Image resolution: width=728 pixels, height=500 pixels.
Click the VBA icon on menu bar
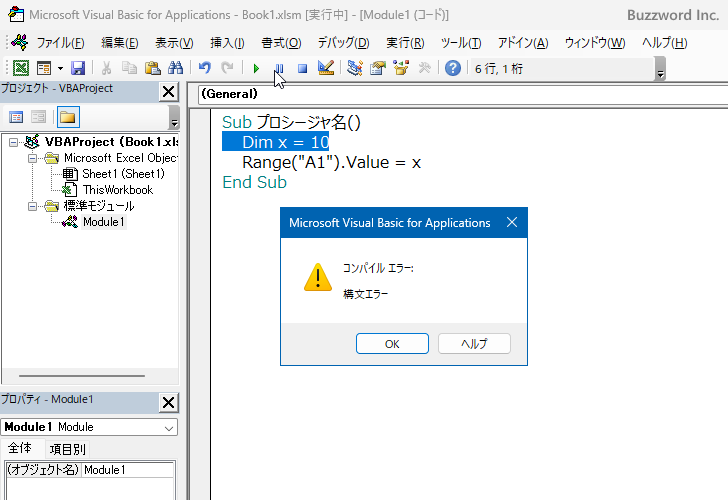tap(20, 42)
